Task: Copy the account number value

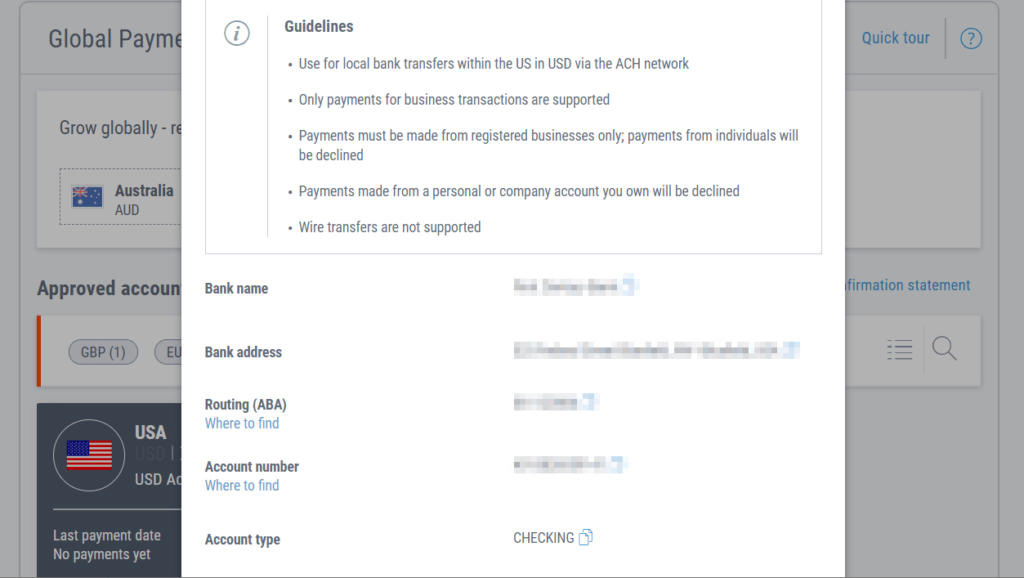Action: 616,464
